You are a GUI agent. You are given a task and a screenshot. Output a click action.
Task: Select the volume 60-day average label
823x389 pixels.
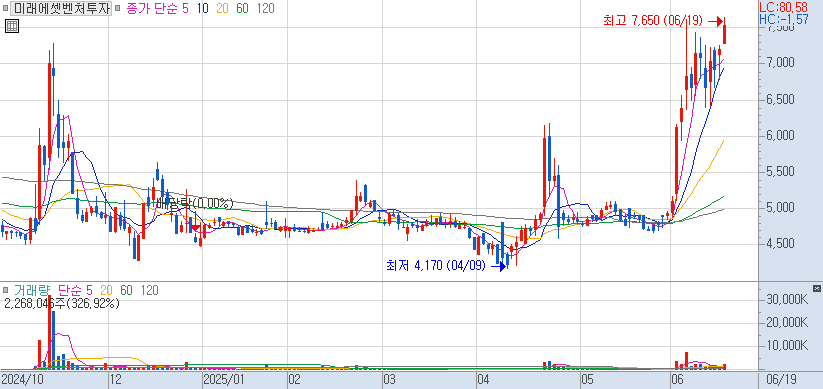[x=126, y=290]
